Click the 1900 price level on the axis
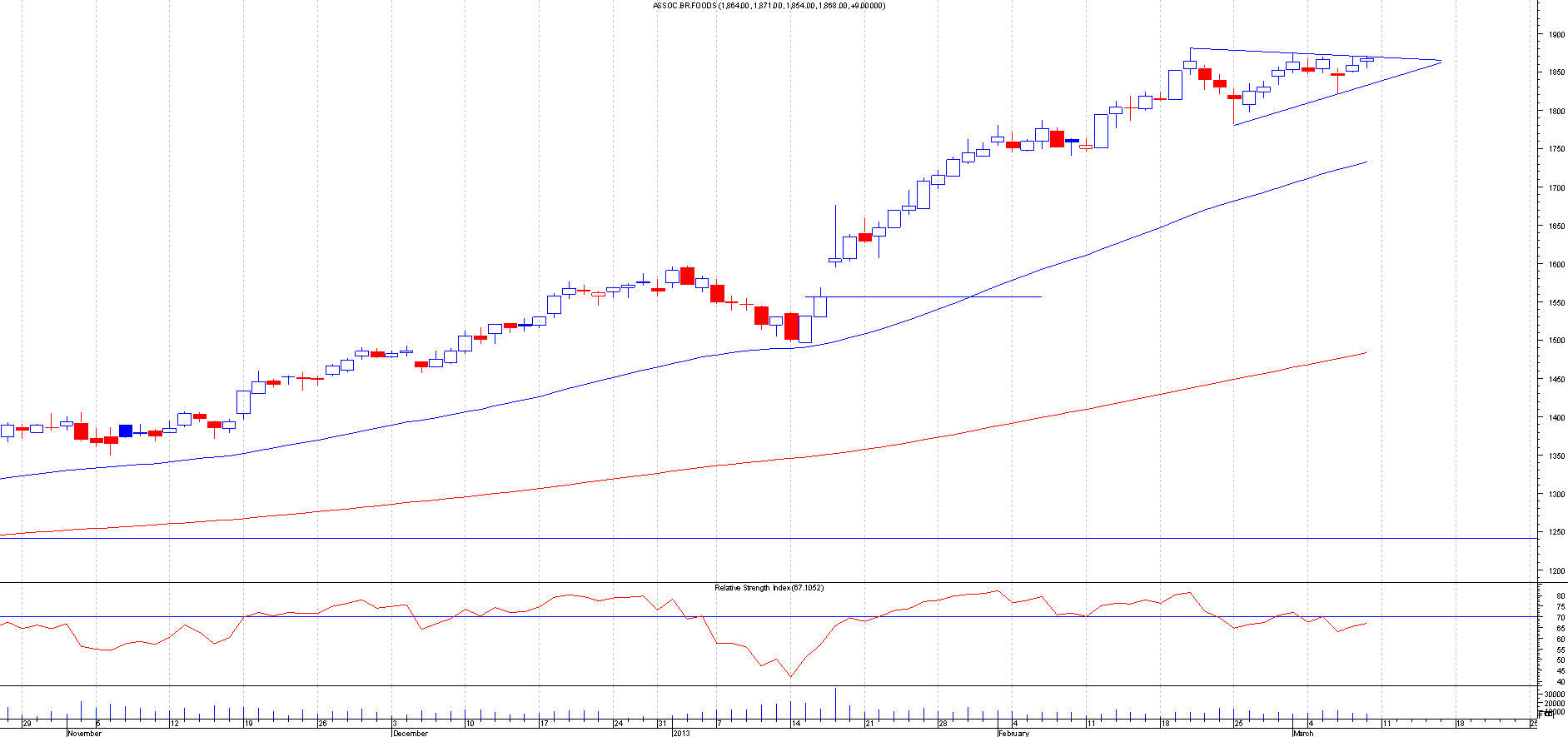Image resolution: width=1568 pixels, height=737 pixels. click(x=1556, y=35)
